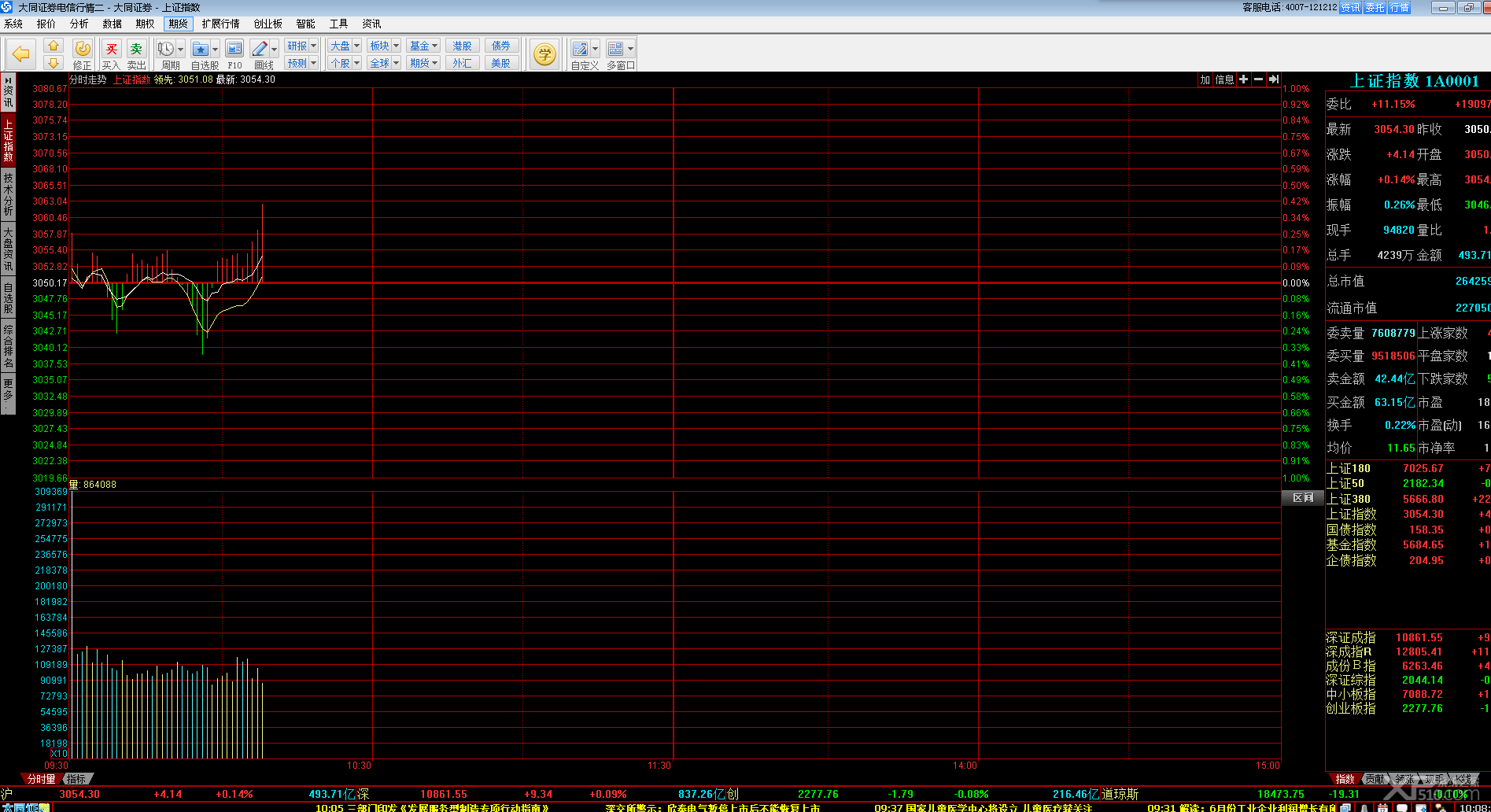Click the 债券 toolbar button
Image resolution: width=1491 pixels, height=812 pixels.
click(x=500, y=46)
